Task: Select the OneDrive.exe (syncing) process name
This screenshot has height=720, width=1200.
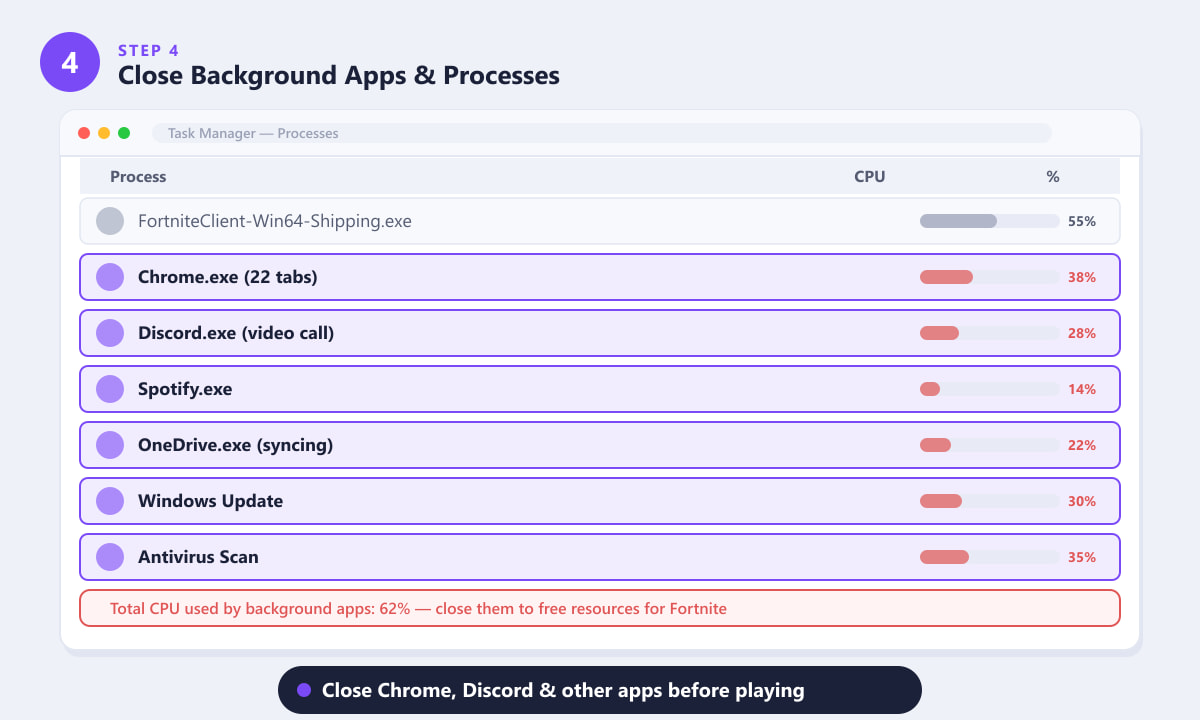Action: 236,445
